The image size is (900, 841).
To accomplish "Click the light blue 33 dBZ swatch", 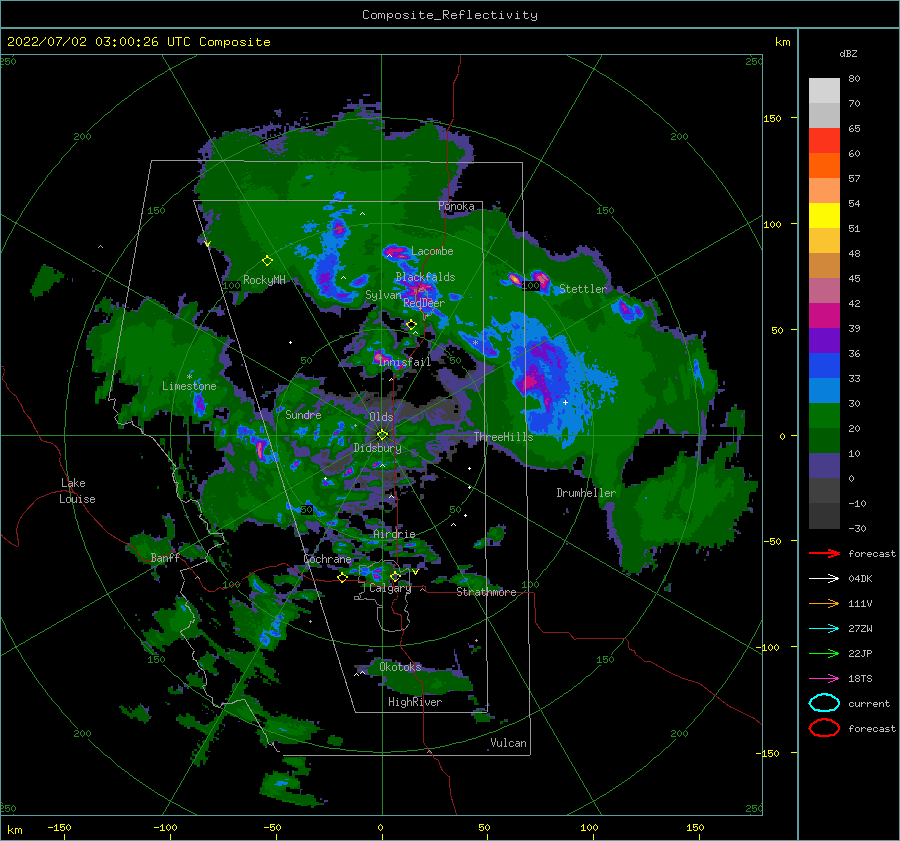I will coord(824,390).
